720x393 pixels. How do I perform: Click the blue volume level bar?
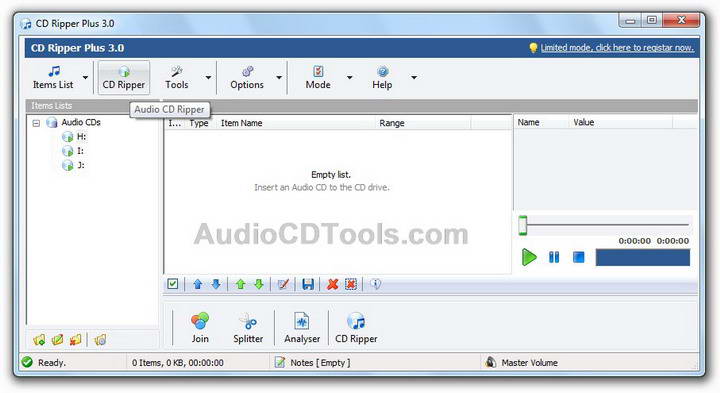pyautogui.click(x=642, y=257)
